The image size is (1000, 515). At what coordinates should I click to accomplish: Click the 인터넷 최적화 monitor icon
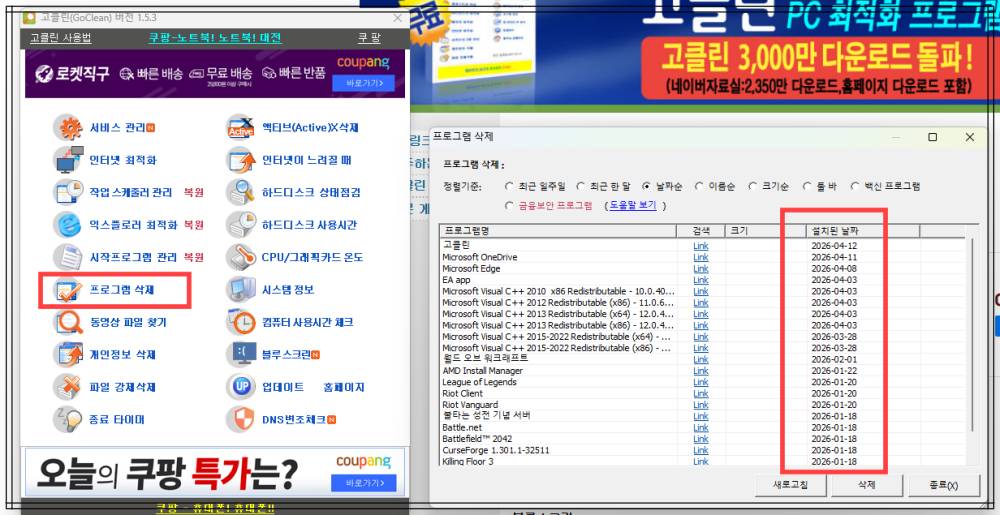(68, 160)
